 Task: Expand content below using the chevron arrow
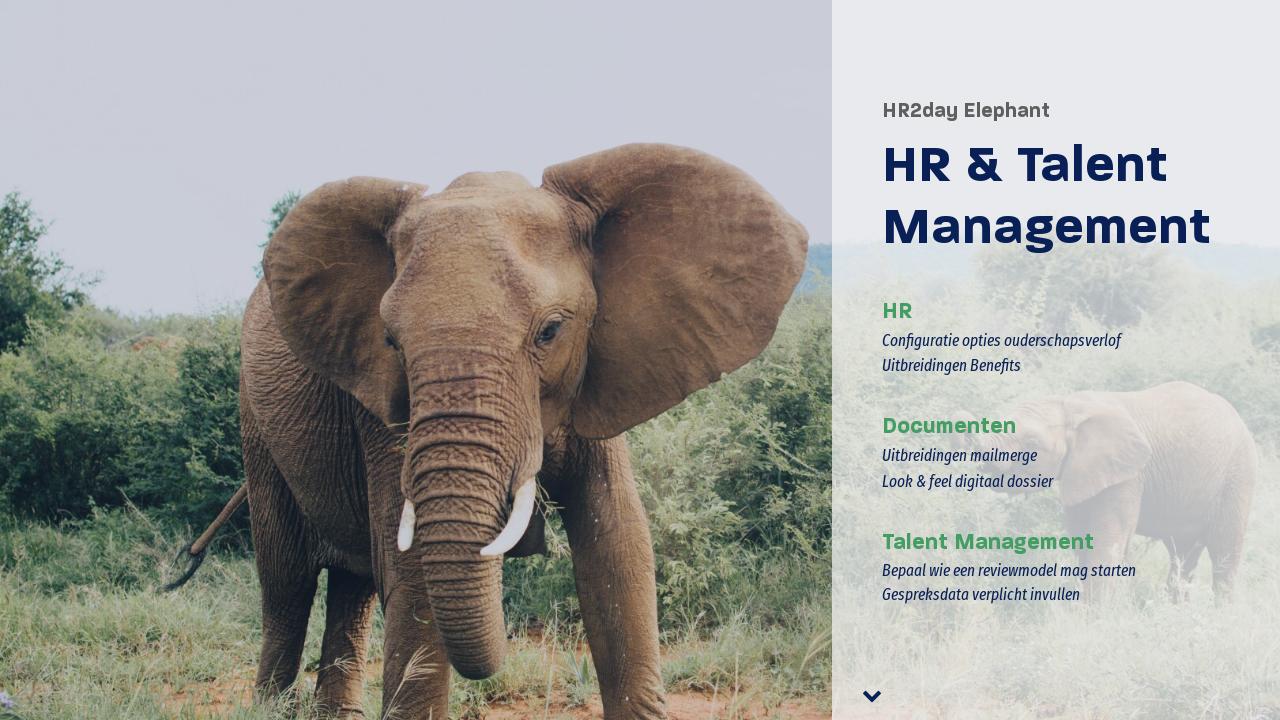coord(871,696)
